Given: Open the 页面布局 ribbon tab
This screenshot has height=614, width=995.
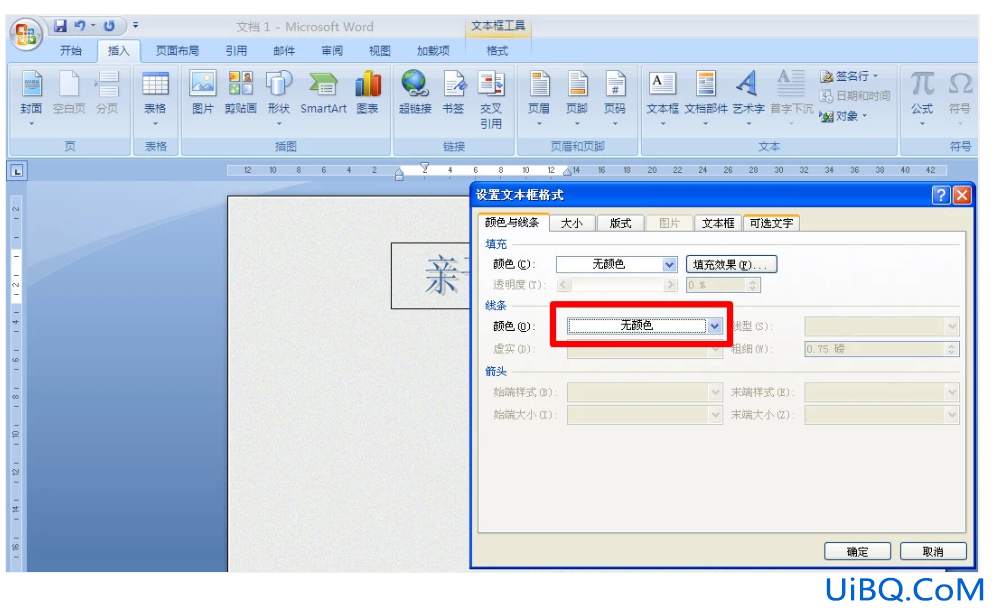Looking at the screenshot, I should coord(177,51).
